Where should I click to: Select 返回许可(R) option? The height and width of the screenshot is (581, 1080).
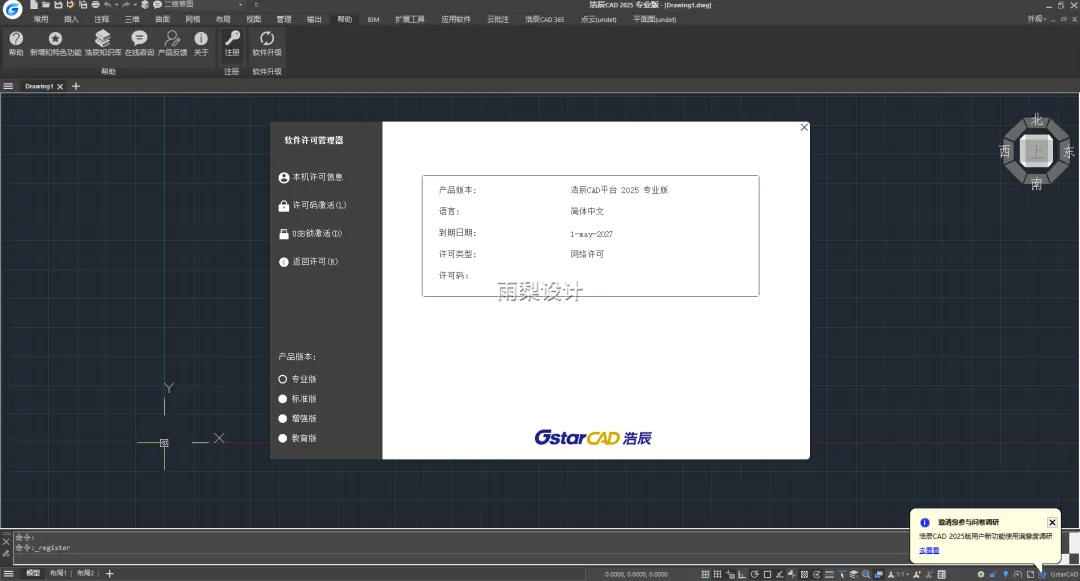308,262
